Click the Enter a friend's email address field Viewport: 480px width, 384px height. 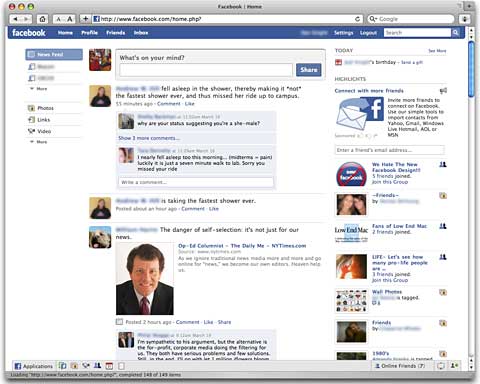pos(389,150)
